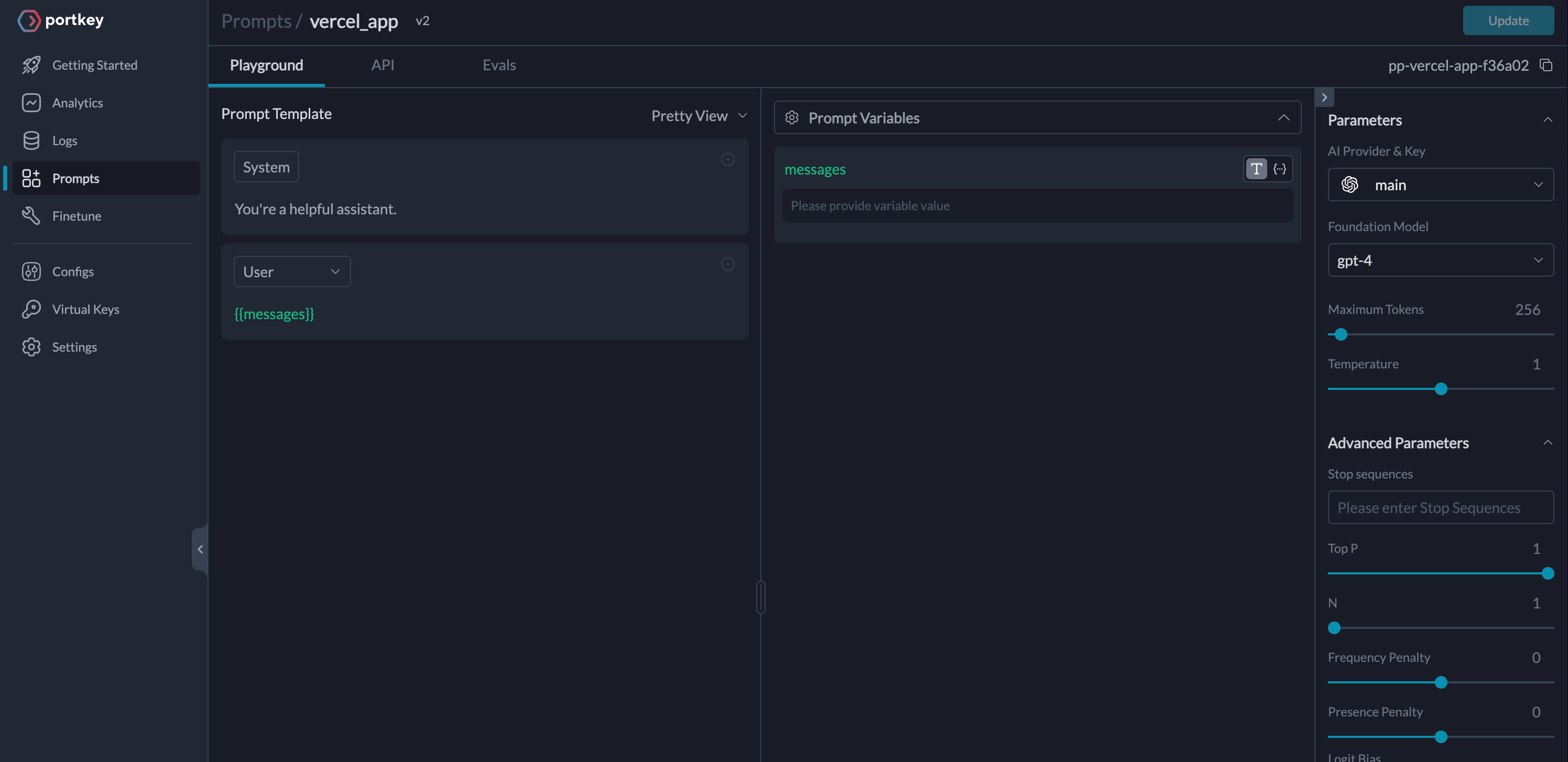Image resolution: width=1568 pixels, height=762 pixels.
Task: Open Virtual Keys in sidebar
Action: [85, 309]
